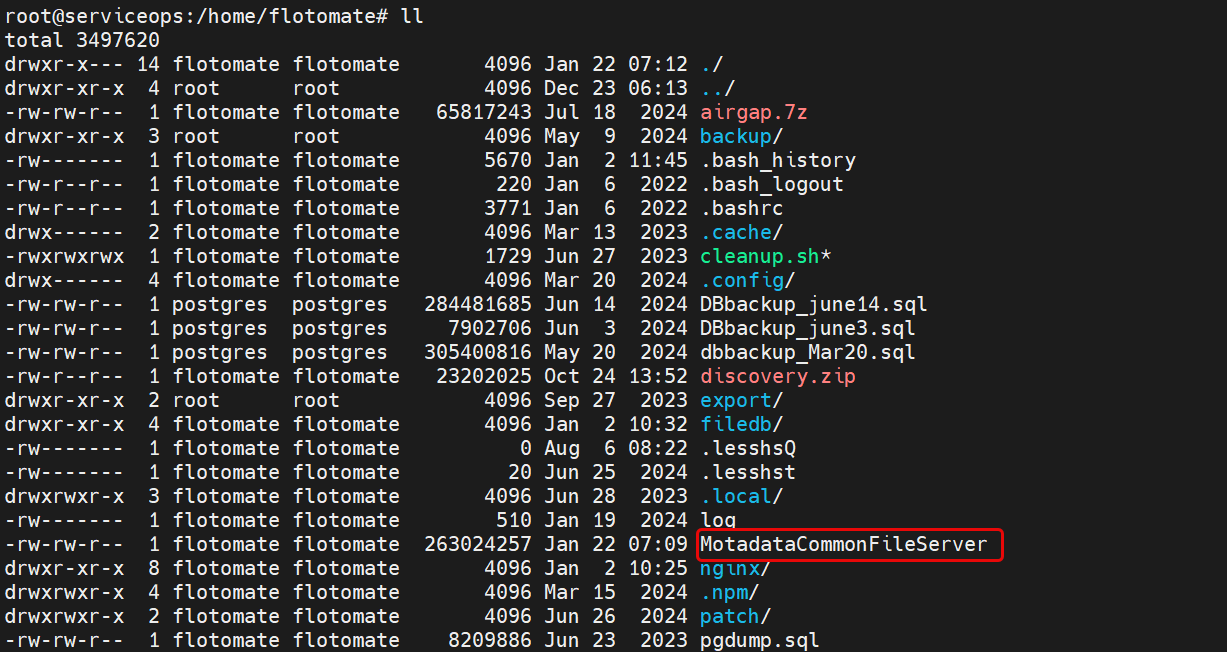Image resolution: width=1227 pixels, height=652 pixels.
Task: Click the .config/ directory name
Action: [x=747, y=280]
